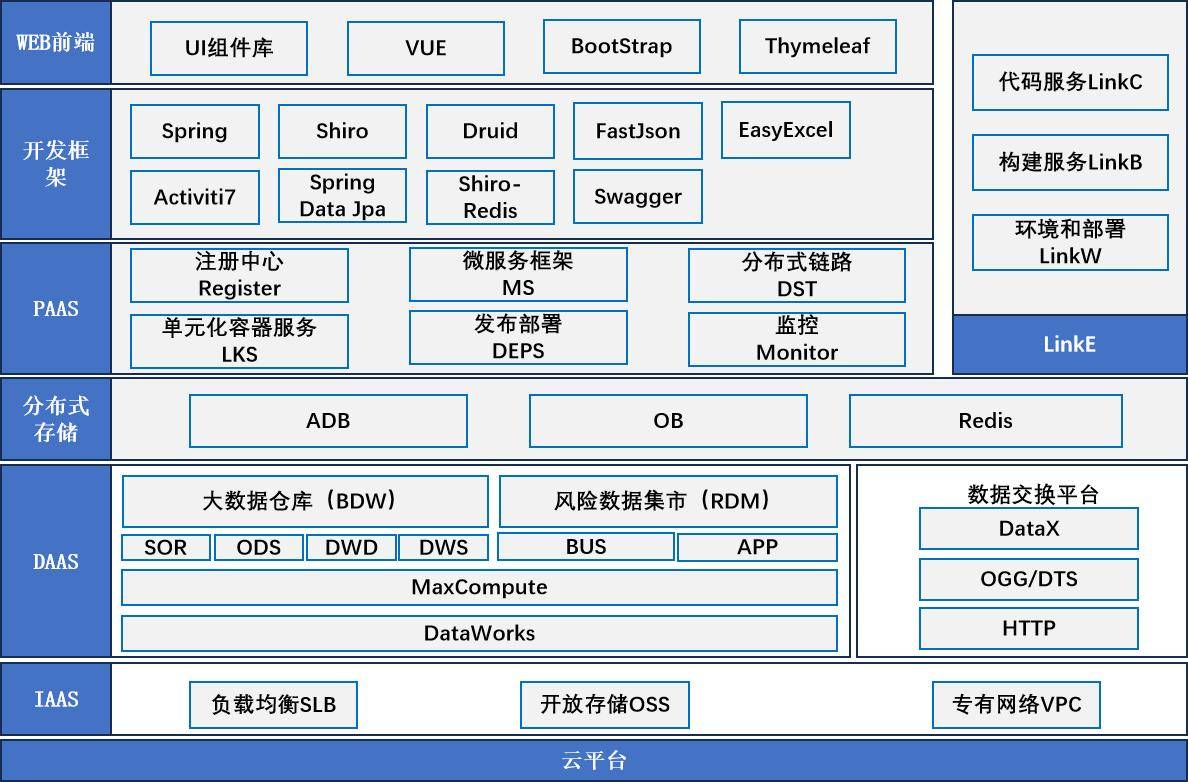Select the BootStrap box

[622, 46]
